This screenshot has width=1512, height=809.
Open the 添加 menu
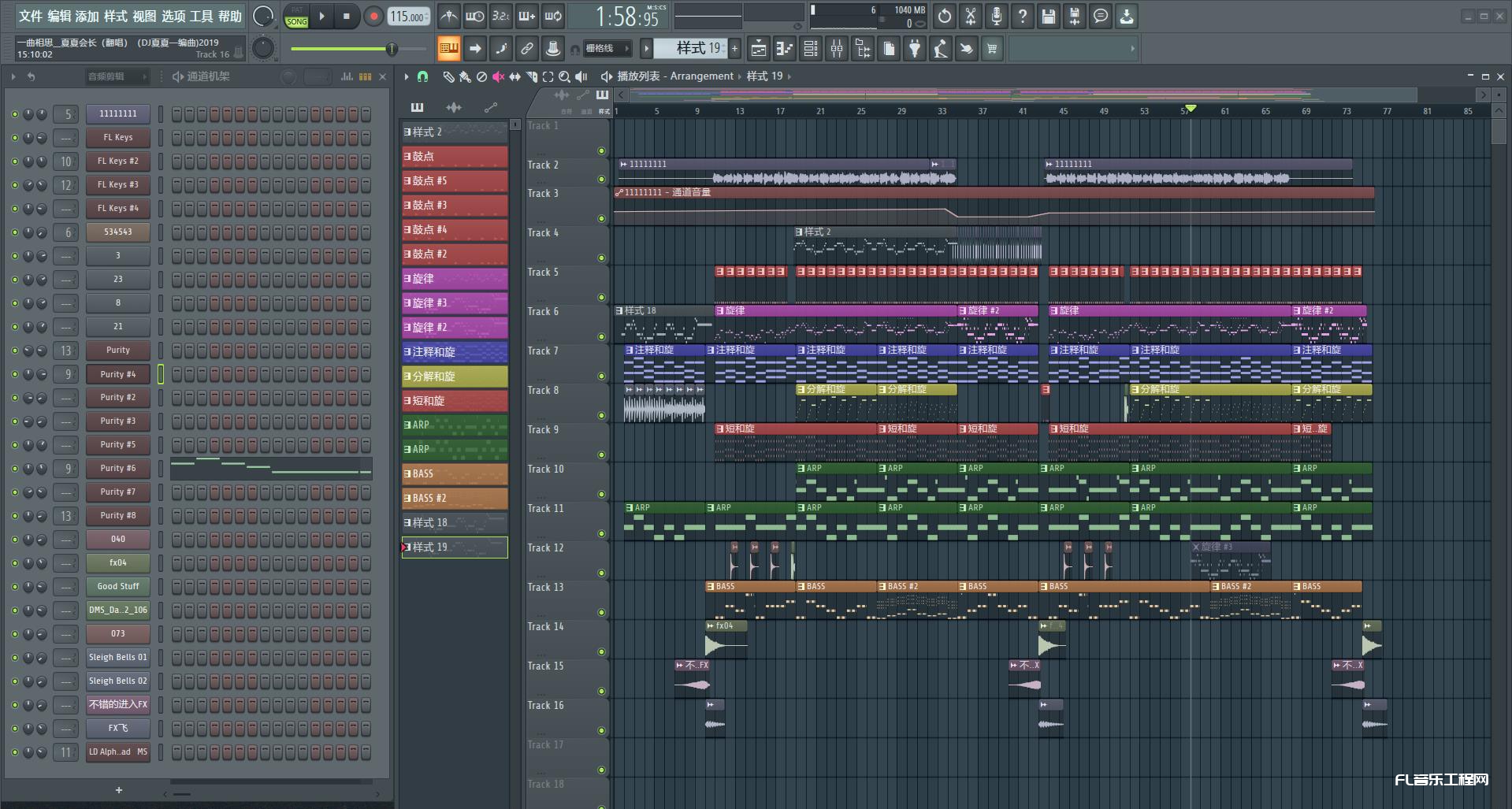87,16
